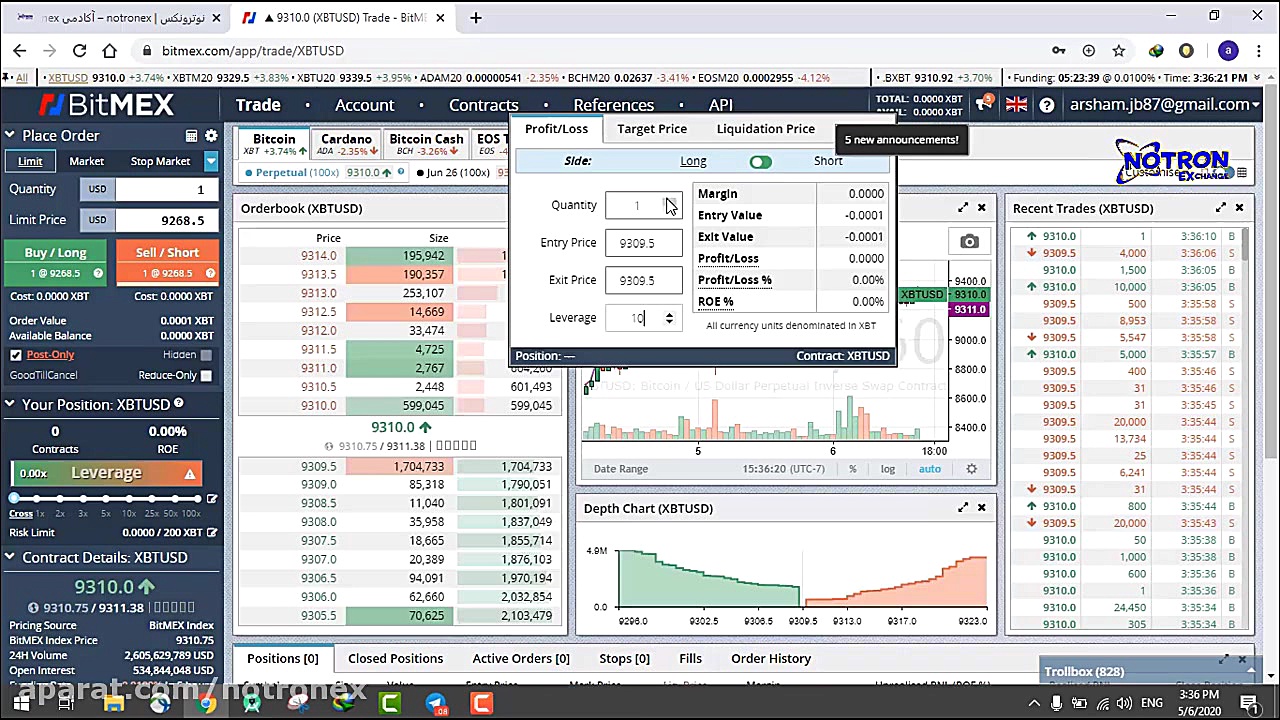Open Place Order settings gear
Screen dimensions: 1280x720
tap(211, 136)
